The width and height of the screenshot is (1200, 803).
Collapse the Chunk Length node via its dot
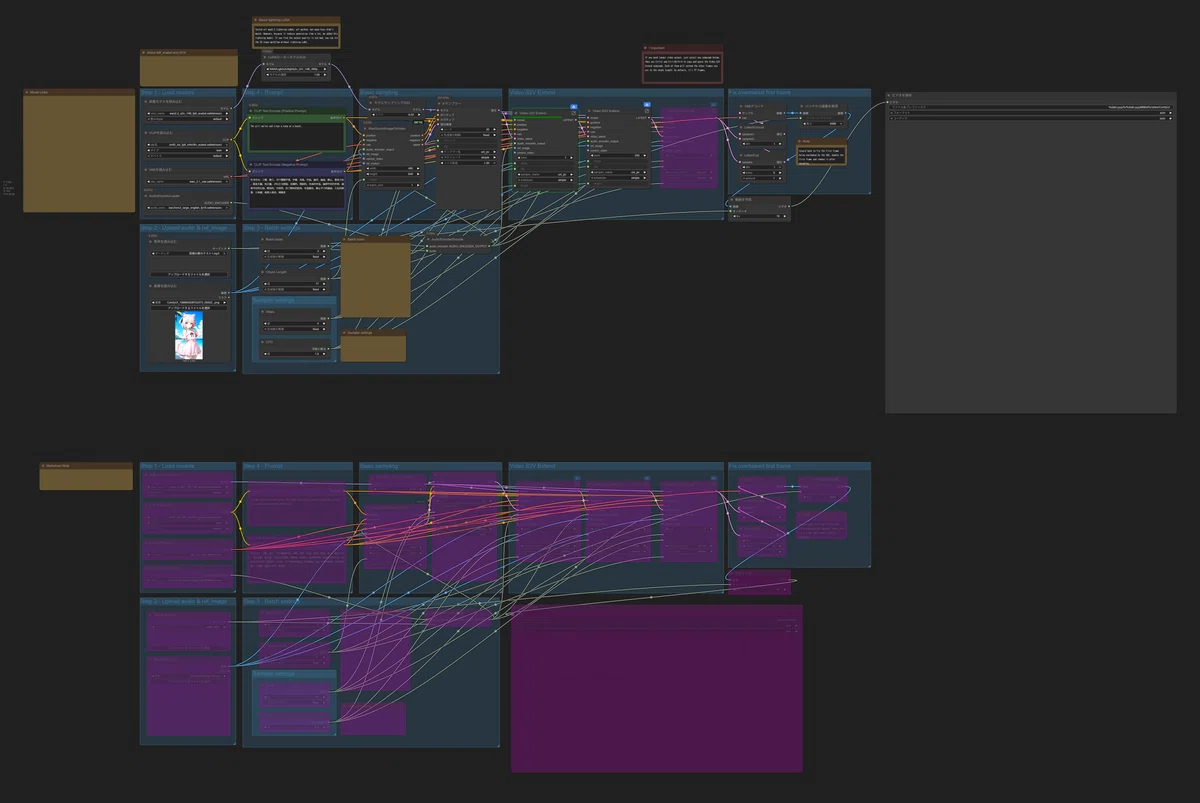click(262, 272)
